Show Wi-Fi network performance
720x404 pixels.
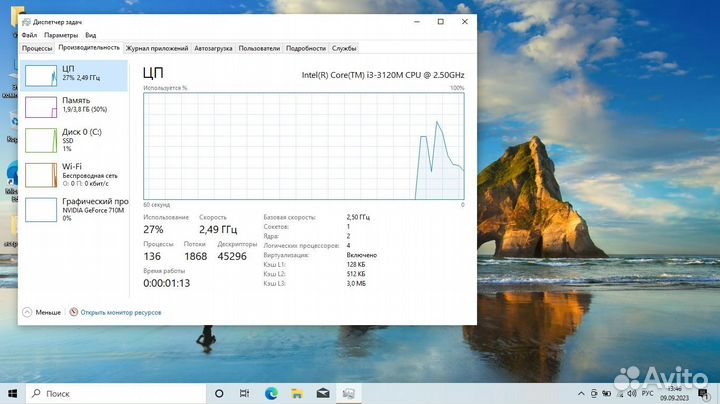pyautogui.click(x=74, y=175)
